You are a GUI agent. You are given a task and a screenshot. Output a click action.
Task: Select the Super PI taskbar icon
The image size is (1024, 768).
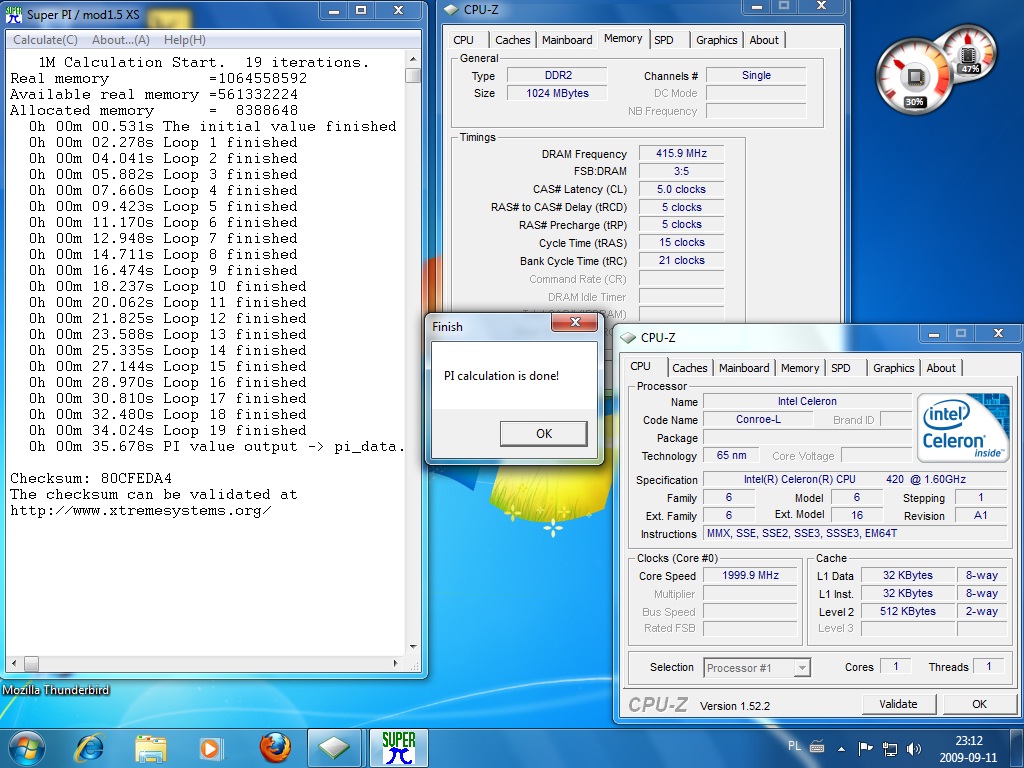click(x=398, y=747)
